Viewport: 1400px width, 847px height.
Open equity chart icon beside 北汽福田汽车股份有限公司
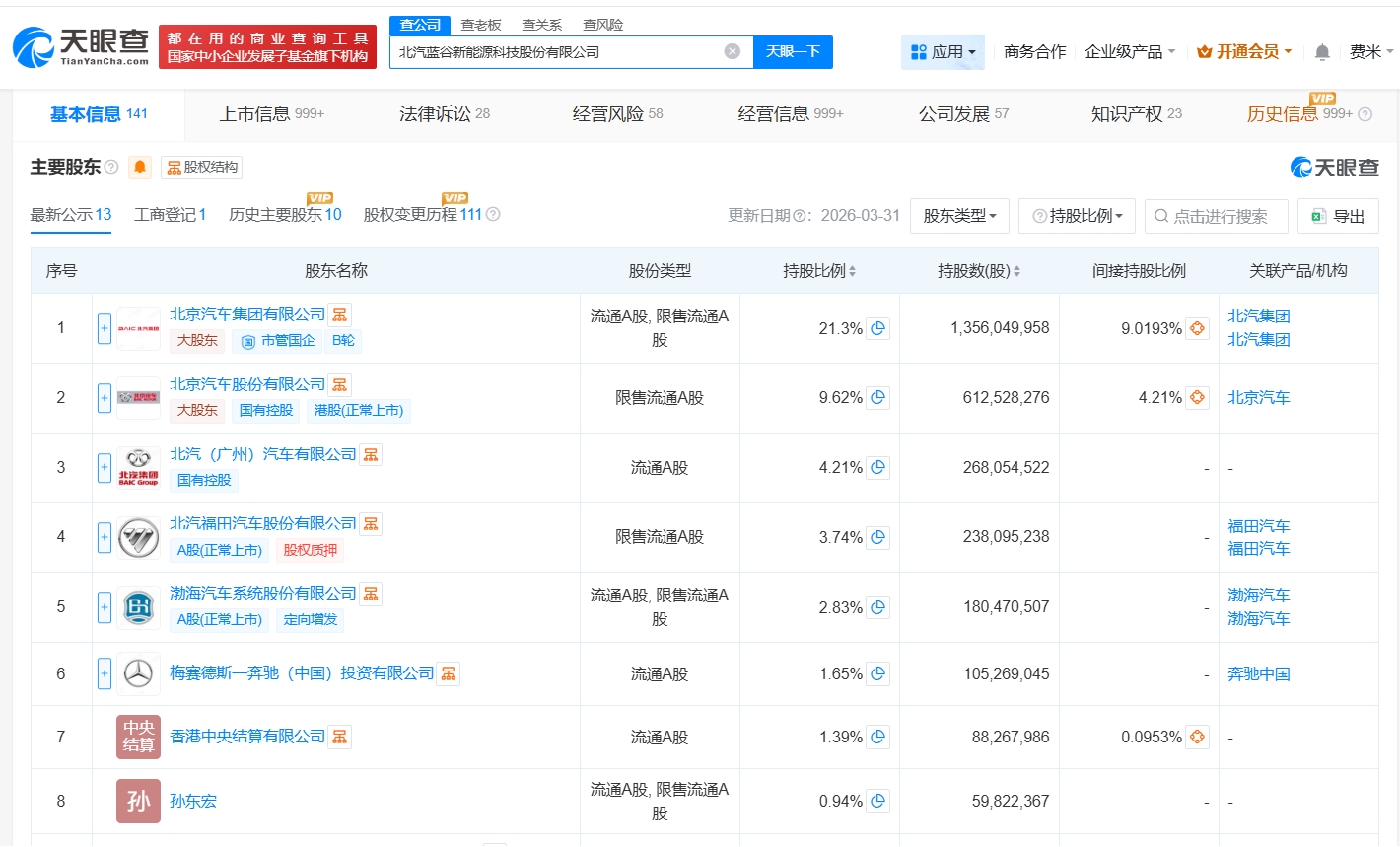coord(371,524)
